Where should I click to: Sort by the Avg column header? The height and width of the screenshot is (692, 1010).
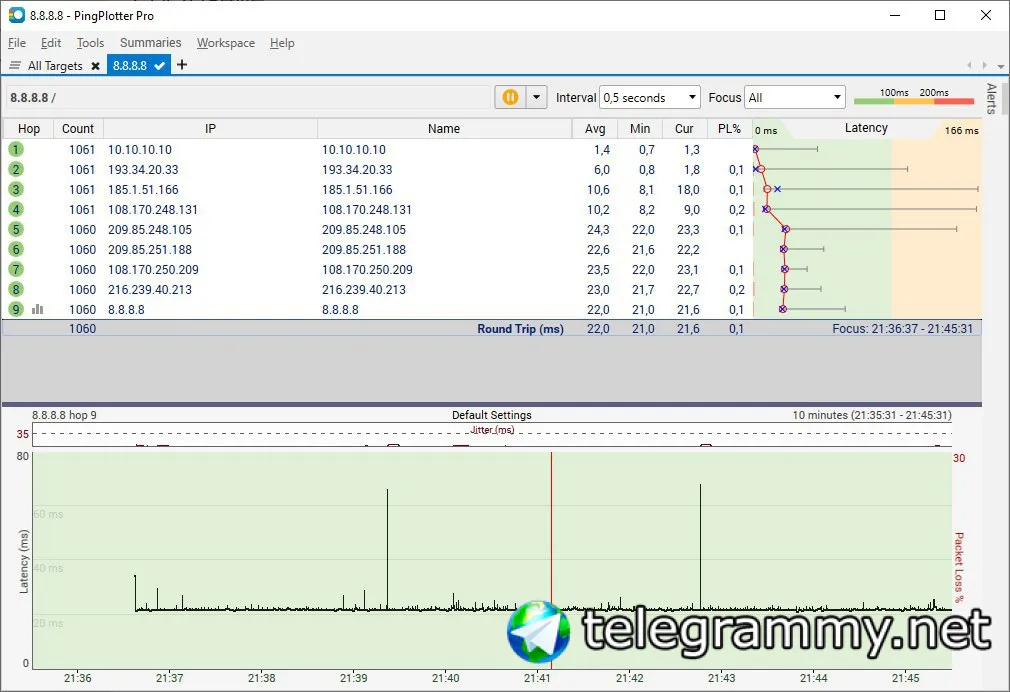[x=595, y=128]
